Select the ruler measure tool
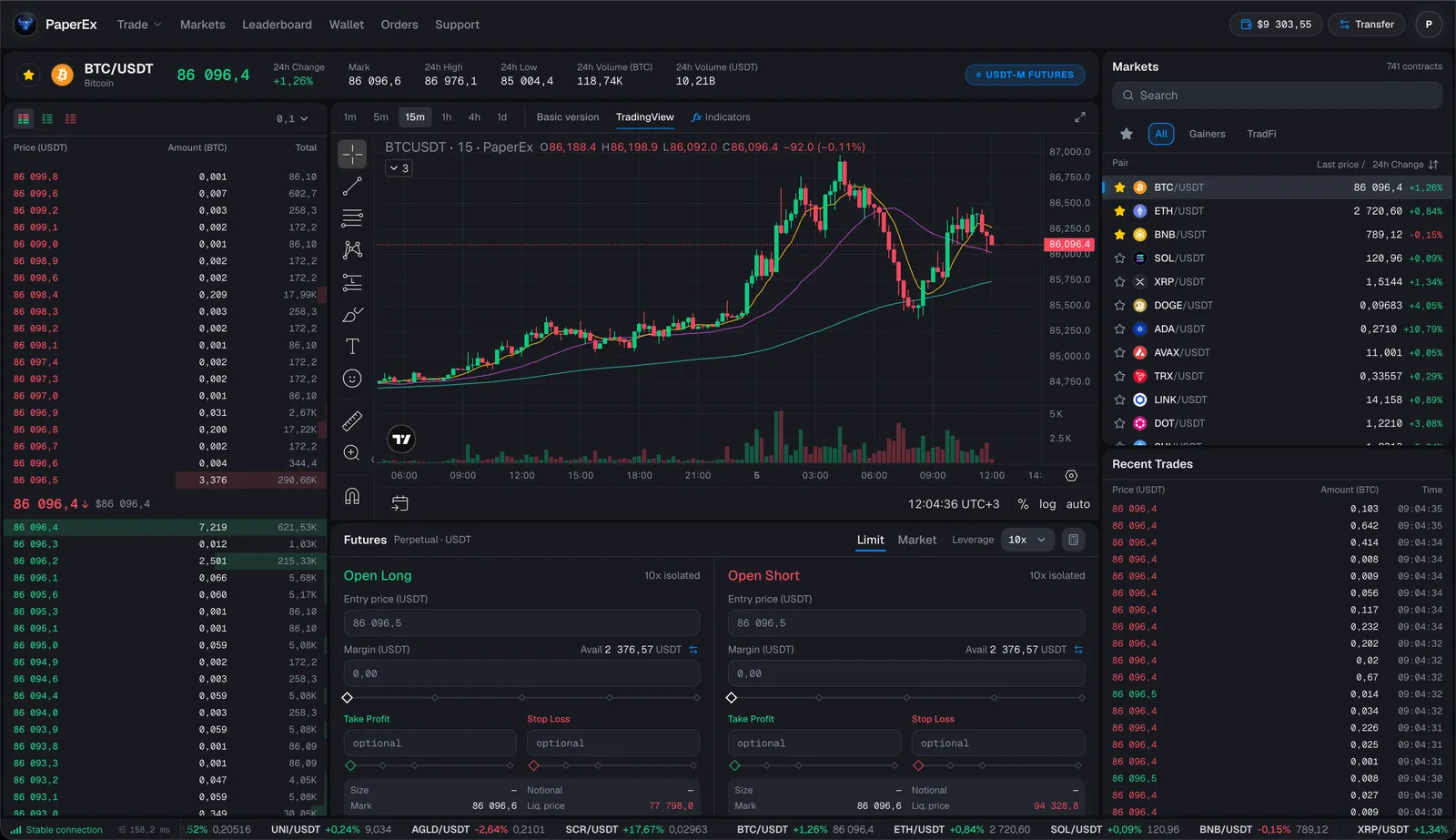 352,420
